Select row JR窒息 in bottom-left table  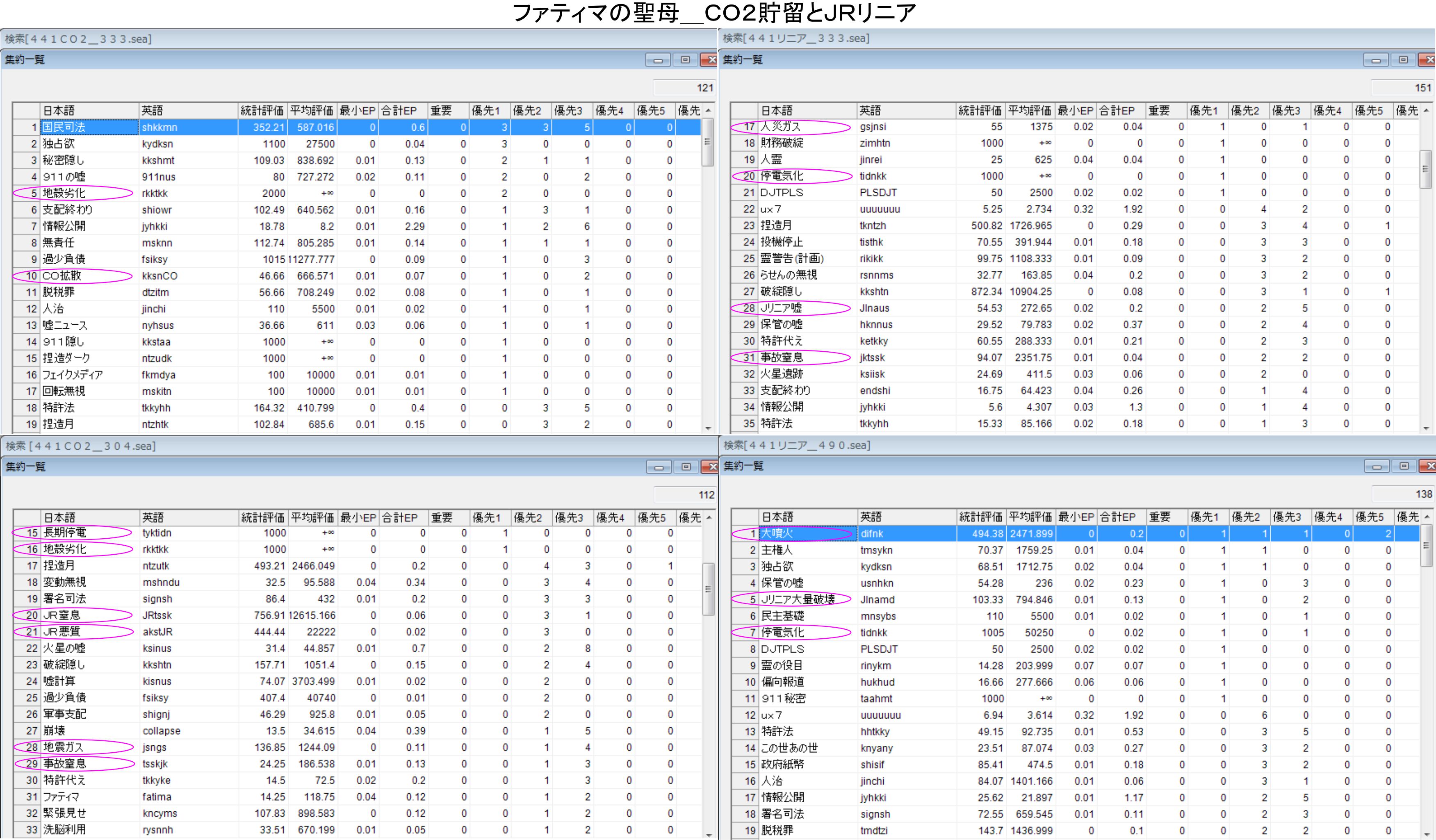click(x=63, y=615)
